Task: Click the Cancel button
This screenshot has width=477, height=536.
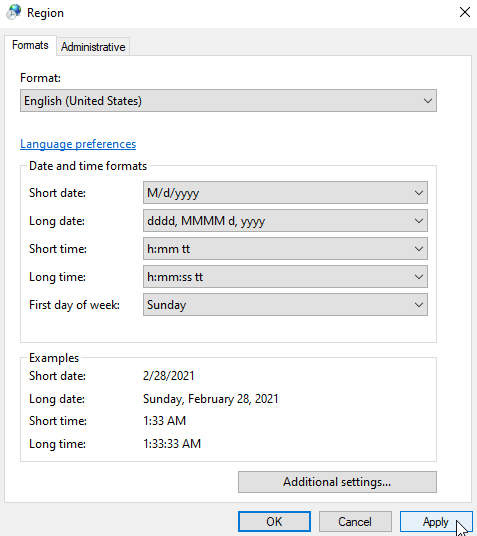Action: click(x=355, y=522)
